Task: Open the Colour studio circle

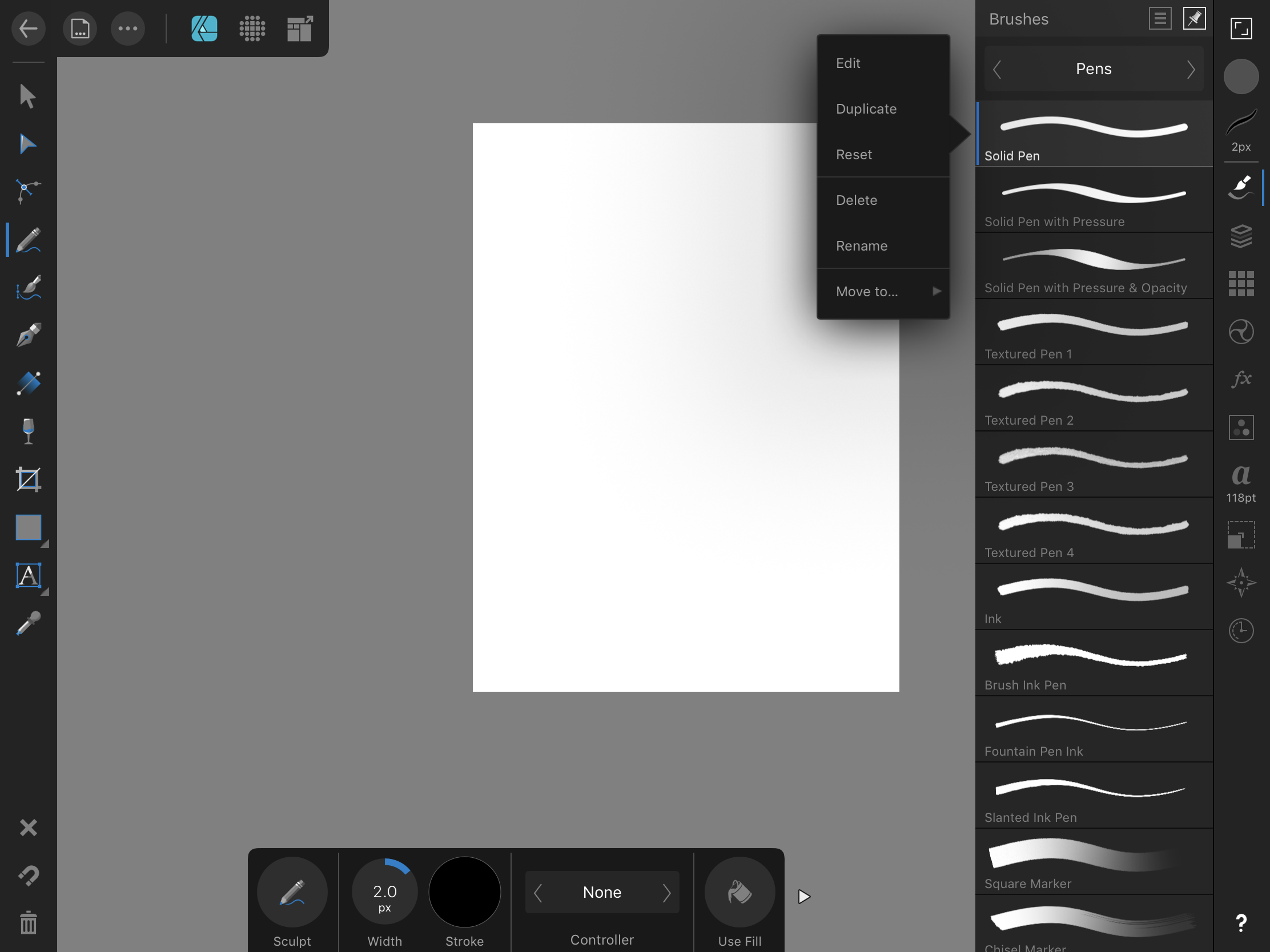Action: click(1241, 76)
